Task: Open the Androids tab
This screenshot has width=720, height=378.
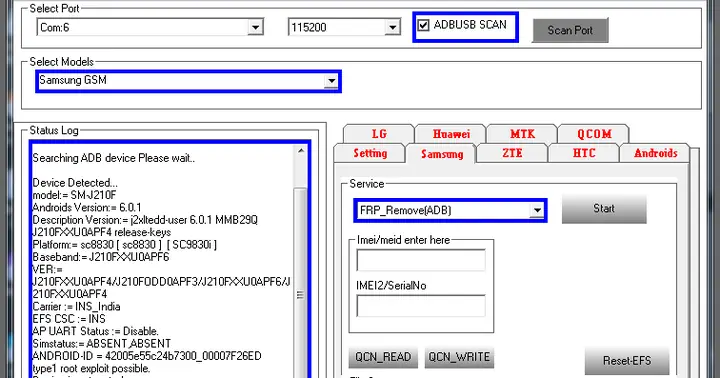Action: pos(655,153)
